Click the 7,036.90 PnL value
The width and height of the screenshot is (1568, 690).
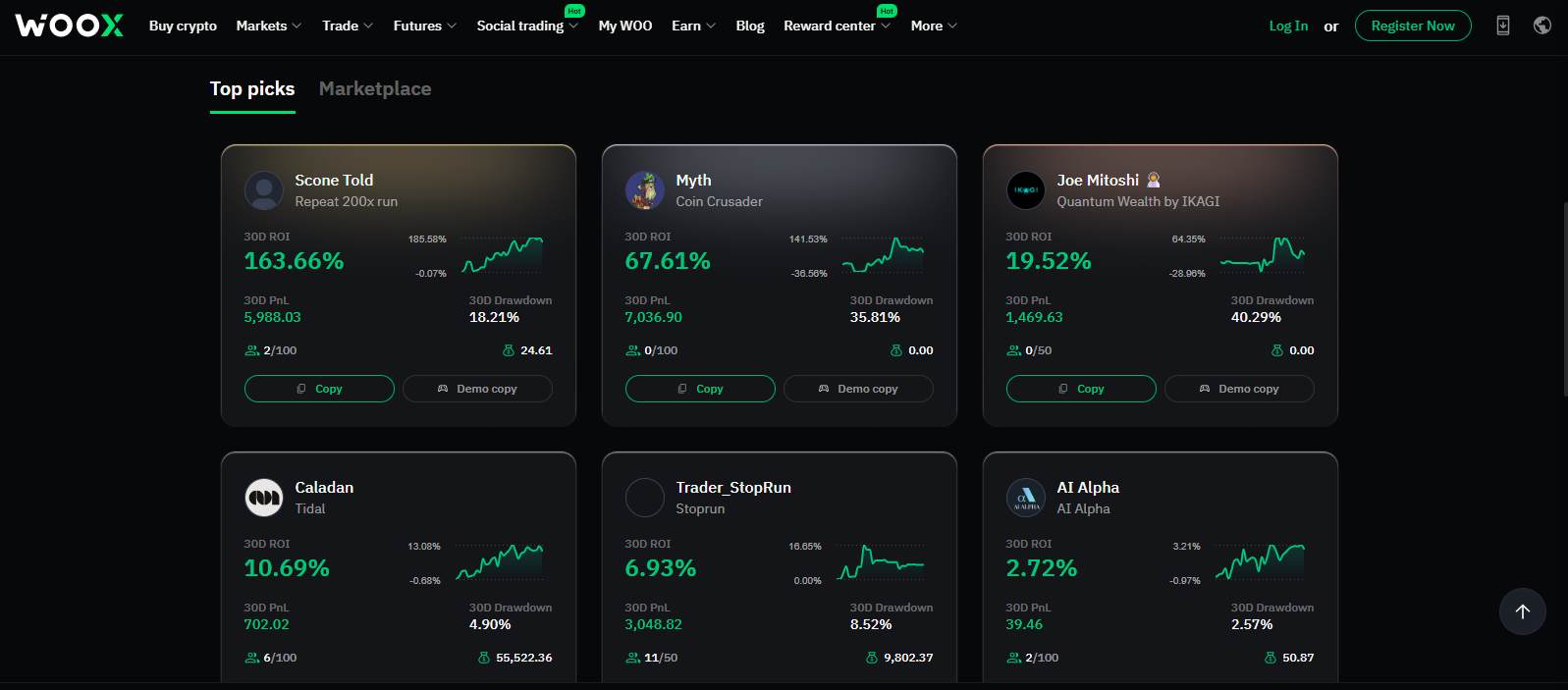tap(653, 317)
